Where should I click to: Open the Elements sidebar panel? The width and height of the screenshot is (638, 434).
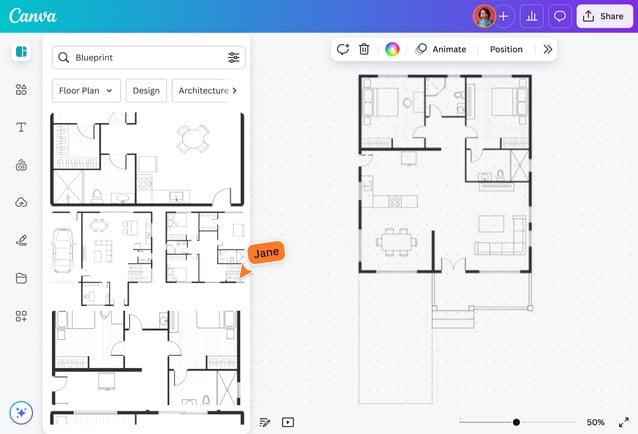pos(21,90)
